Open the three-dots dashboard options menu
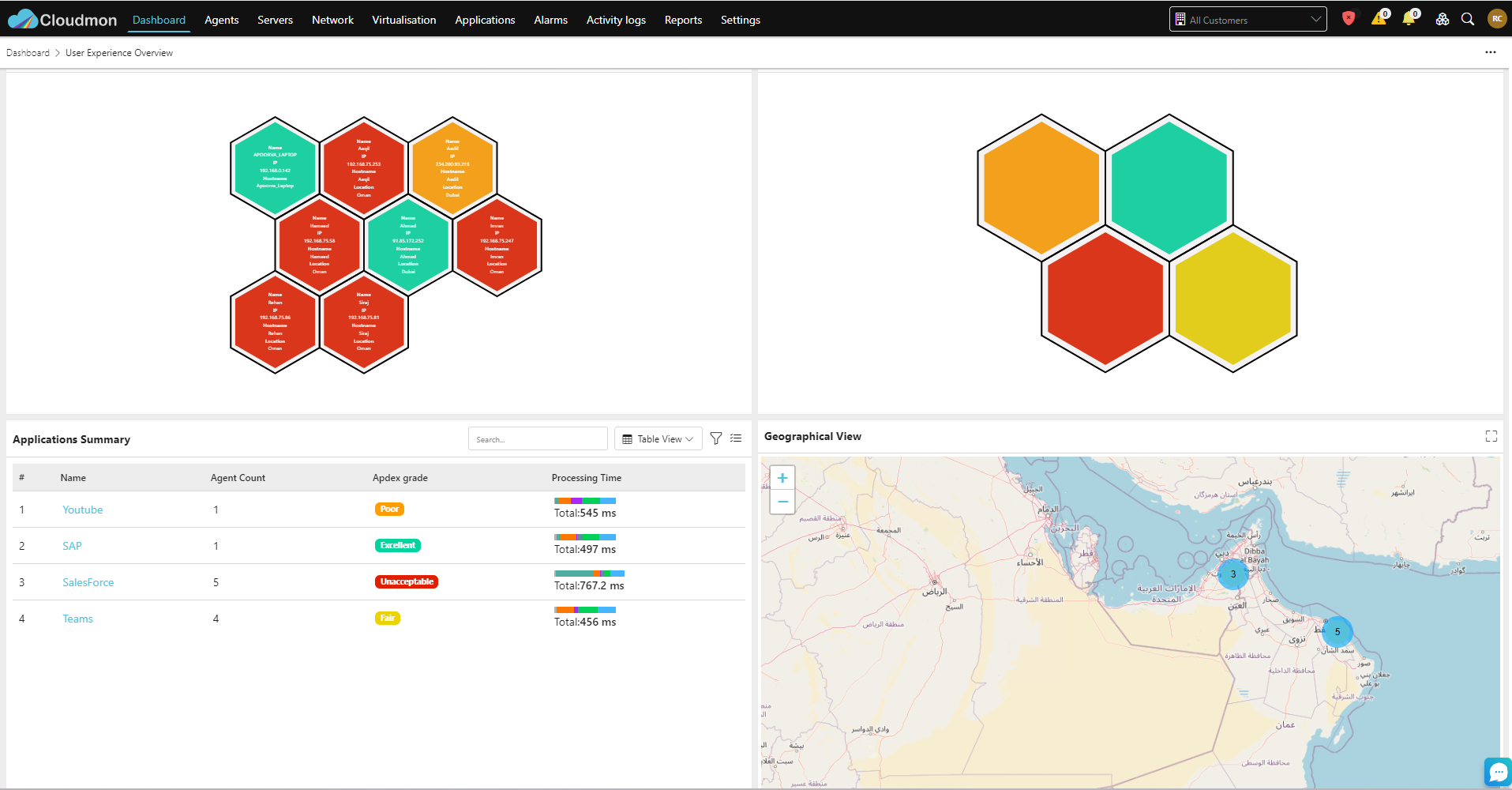Image resolution: width=1512 pixels, height=790 pixels. [x=1491, y=52]
